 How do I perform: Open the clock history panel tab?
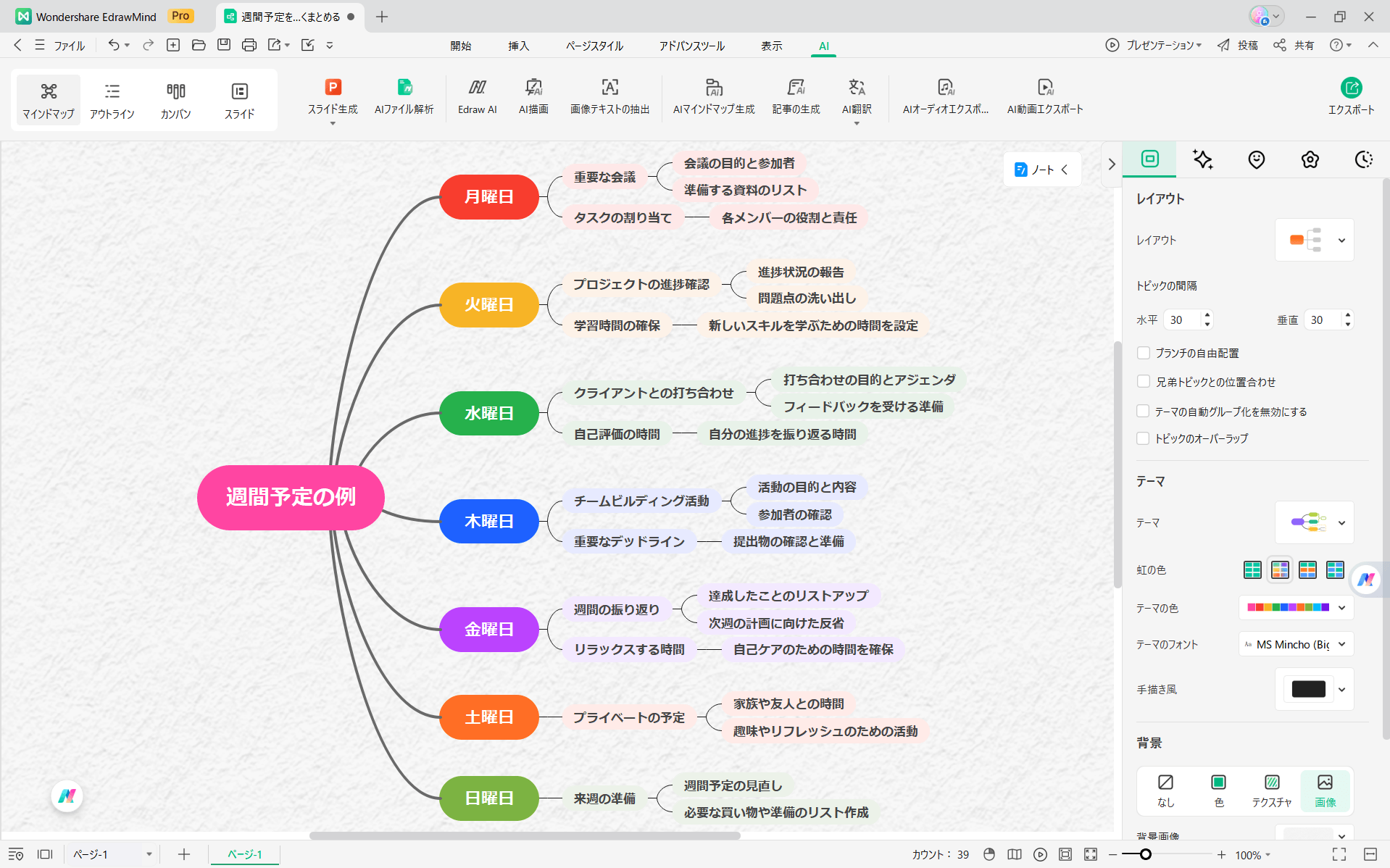(x=1364, y=159)
